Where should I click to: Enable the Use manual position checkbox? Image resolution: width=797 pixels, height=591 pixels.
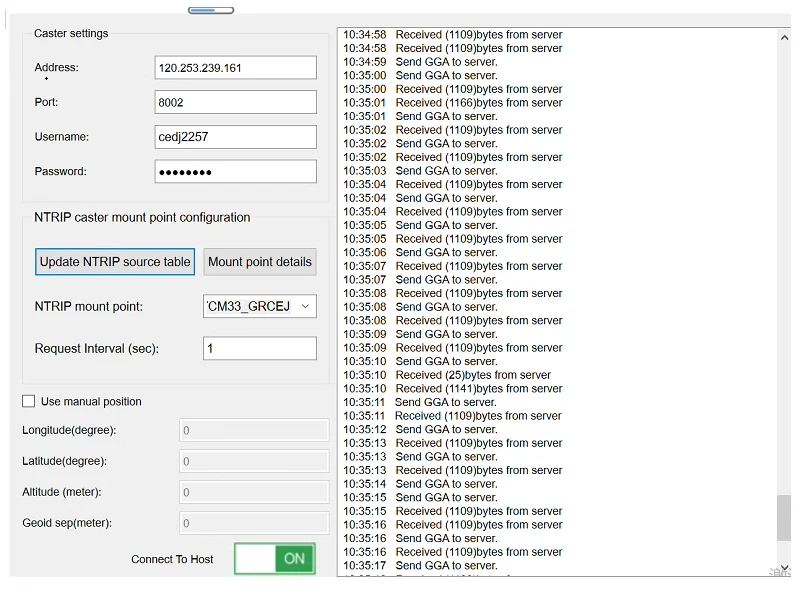29,402
